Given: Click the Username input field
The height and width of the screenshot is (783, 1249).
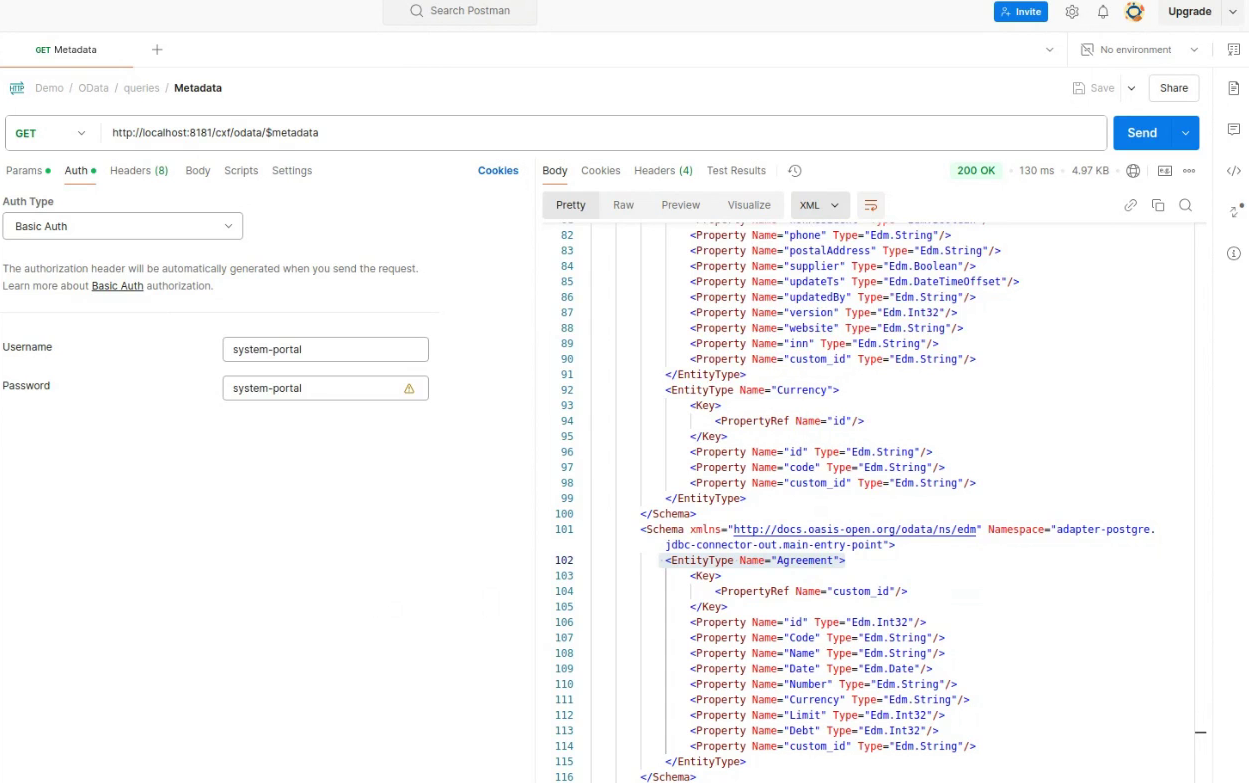Looking at the screenshot, I should point(325,350).
